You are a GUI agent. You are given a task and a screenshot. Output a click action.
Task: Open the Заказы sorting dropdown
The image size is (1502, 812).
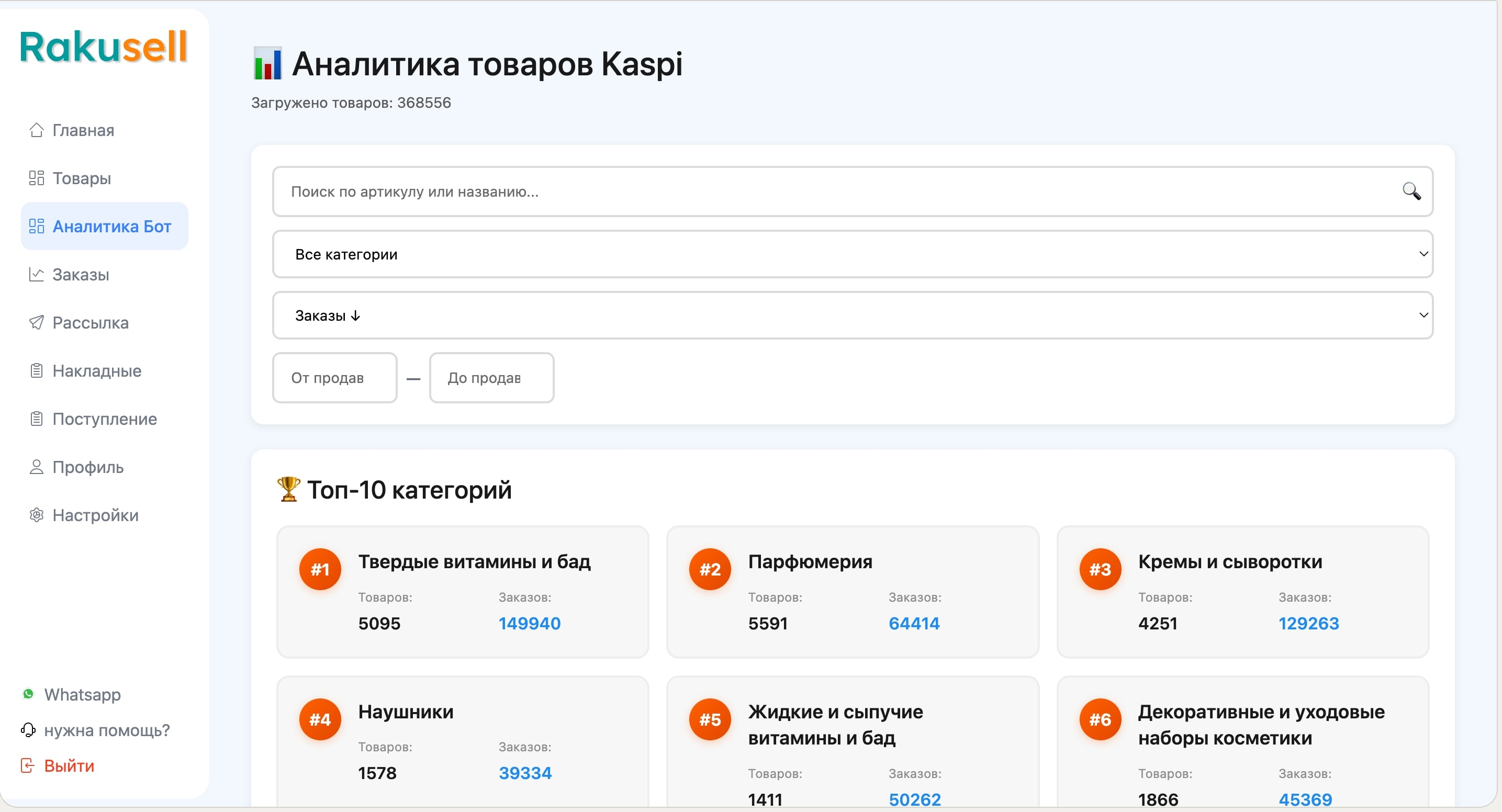point(853,315)
